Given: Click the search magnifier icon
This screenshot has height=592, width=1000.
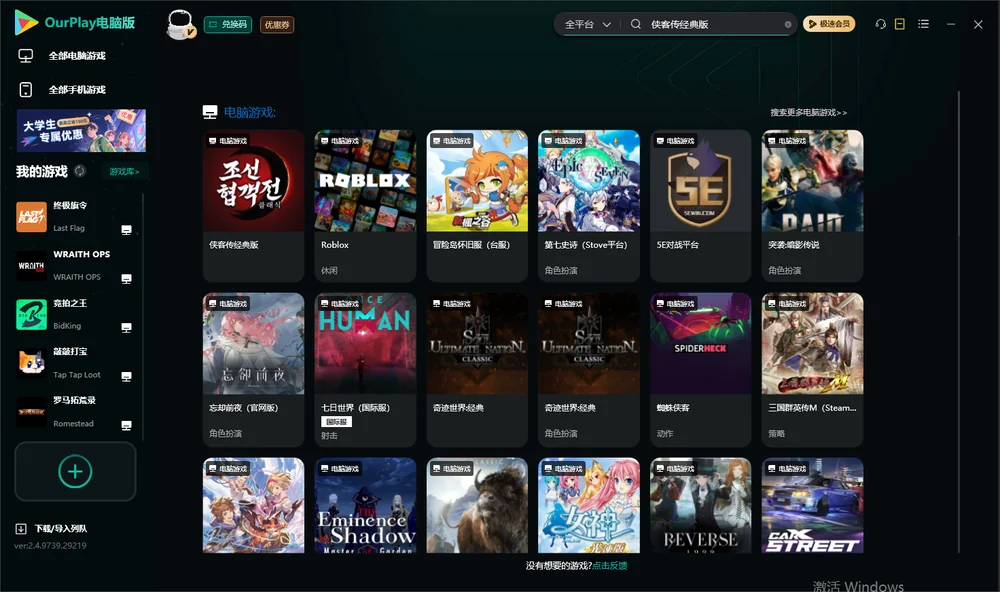Looking at the screenshot, I should pyautogui.click(x=636, y=24).
